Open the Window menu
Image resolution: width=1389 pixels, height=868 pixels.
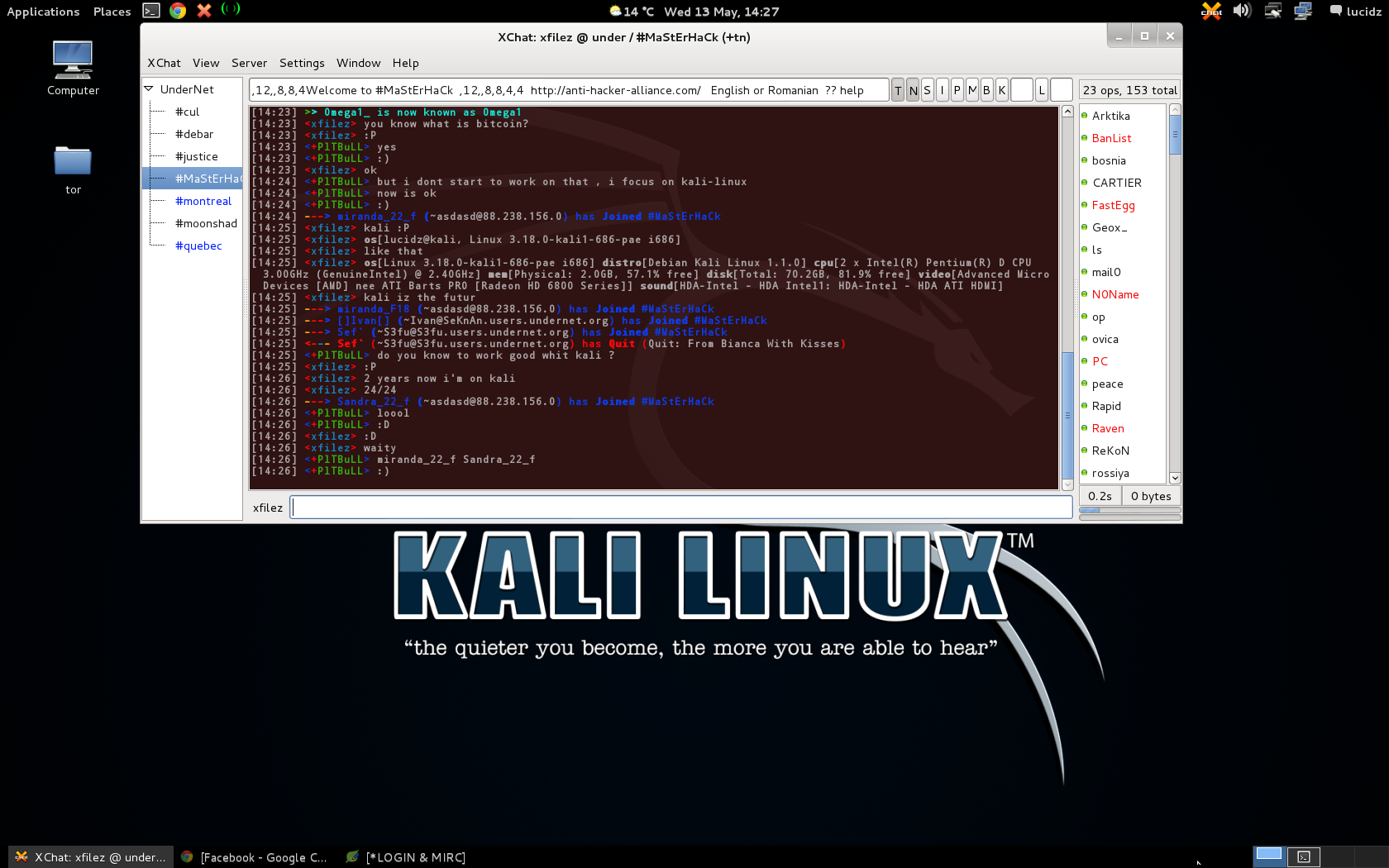(x=358, y=63)
